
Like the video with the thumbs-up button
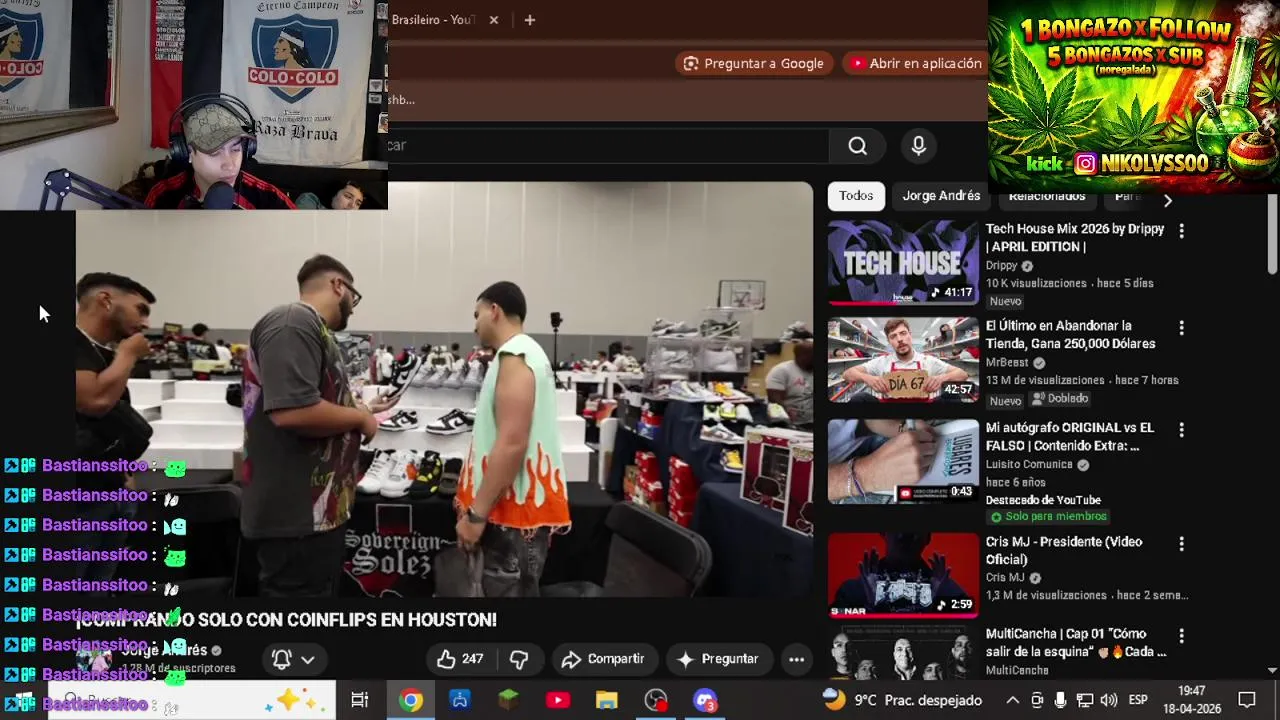[x=460, y=659]
